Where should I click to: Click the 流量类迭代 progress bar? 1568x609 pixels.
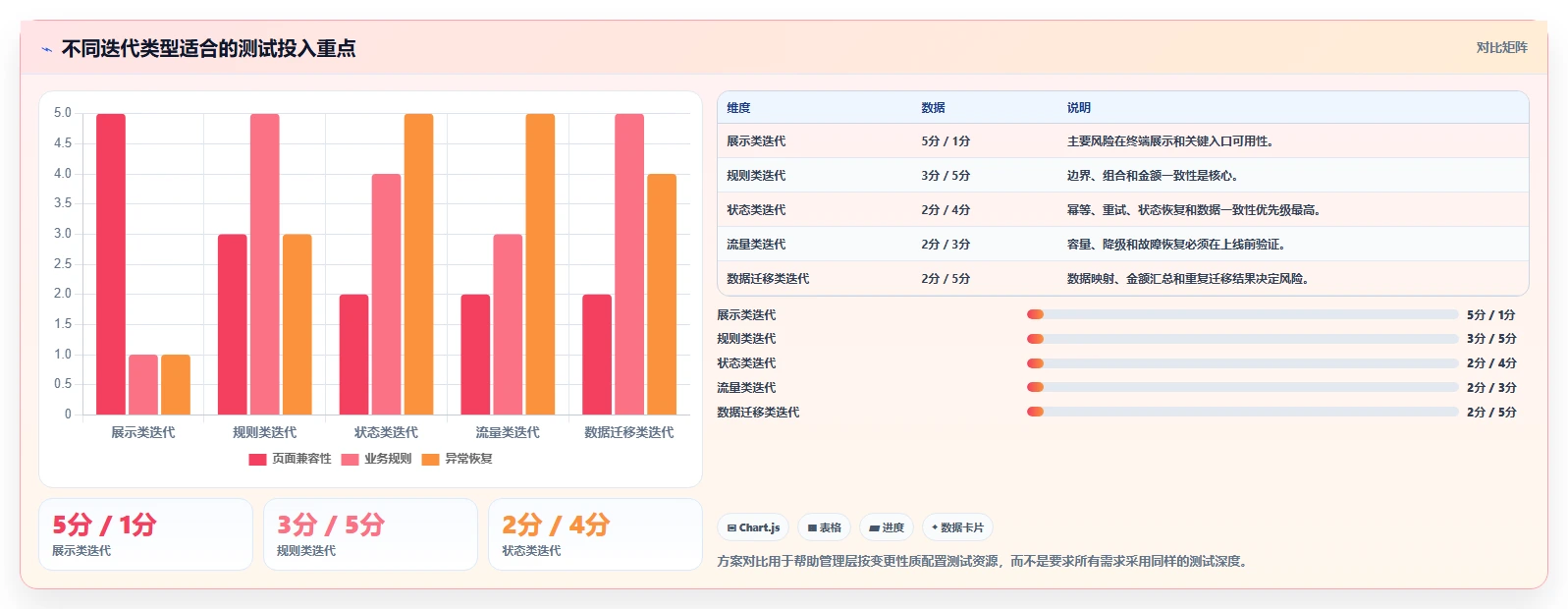pos(1242,387)
